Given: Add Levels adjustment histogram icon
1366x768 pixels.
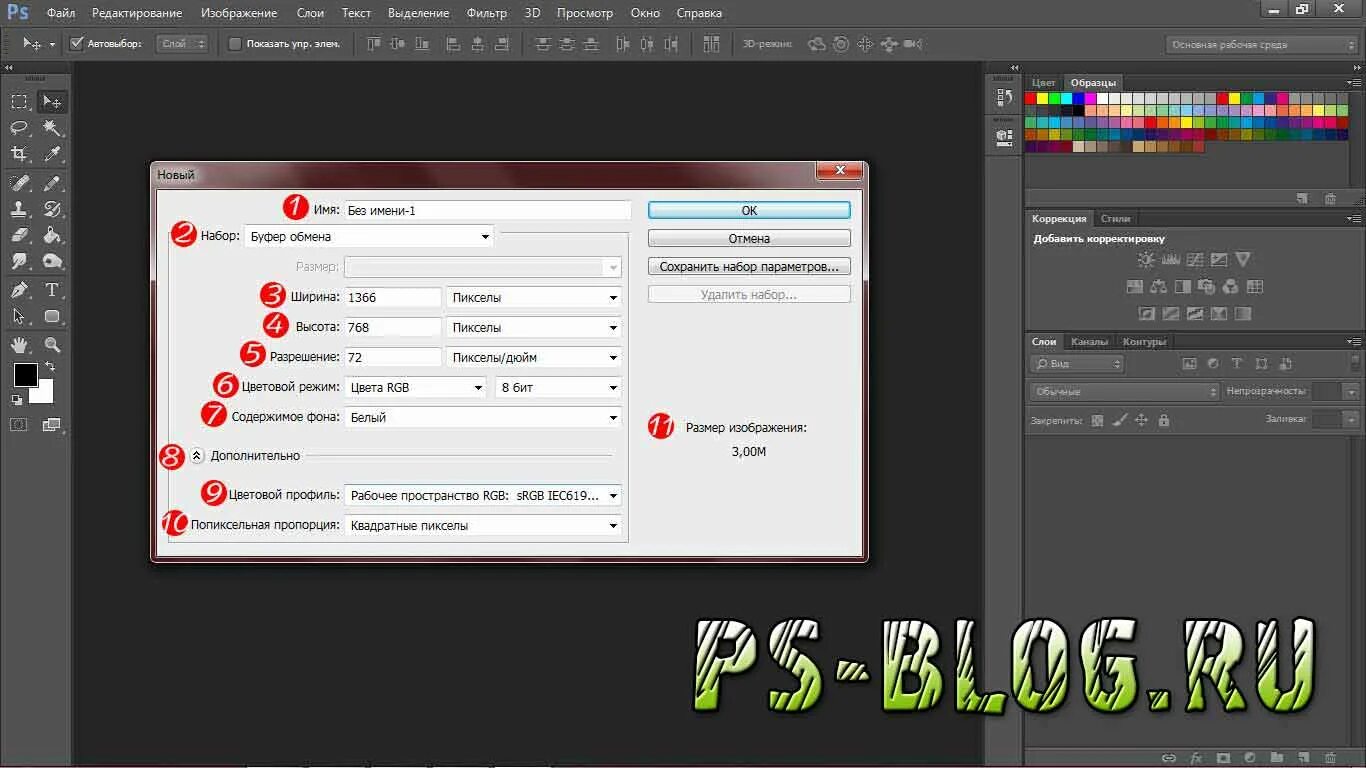Looking at the screenshot, I should (1170, 259).
